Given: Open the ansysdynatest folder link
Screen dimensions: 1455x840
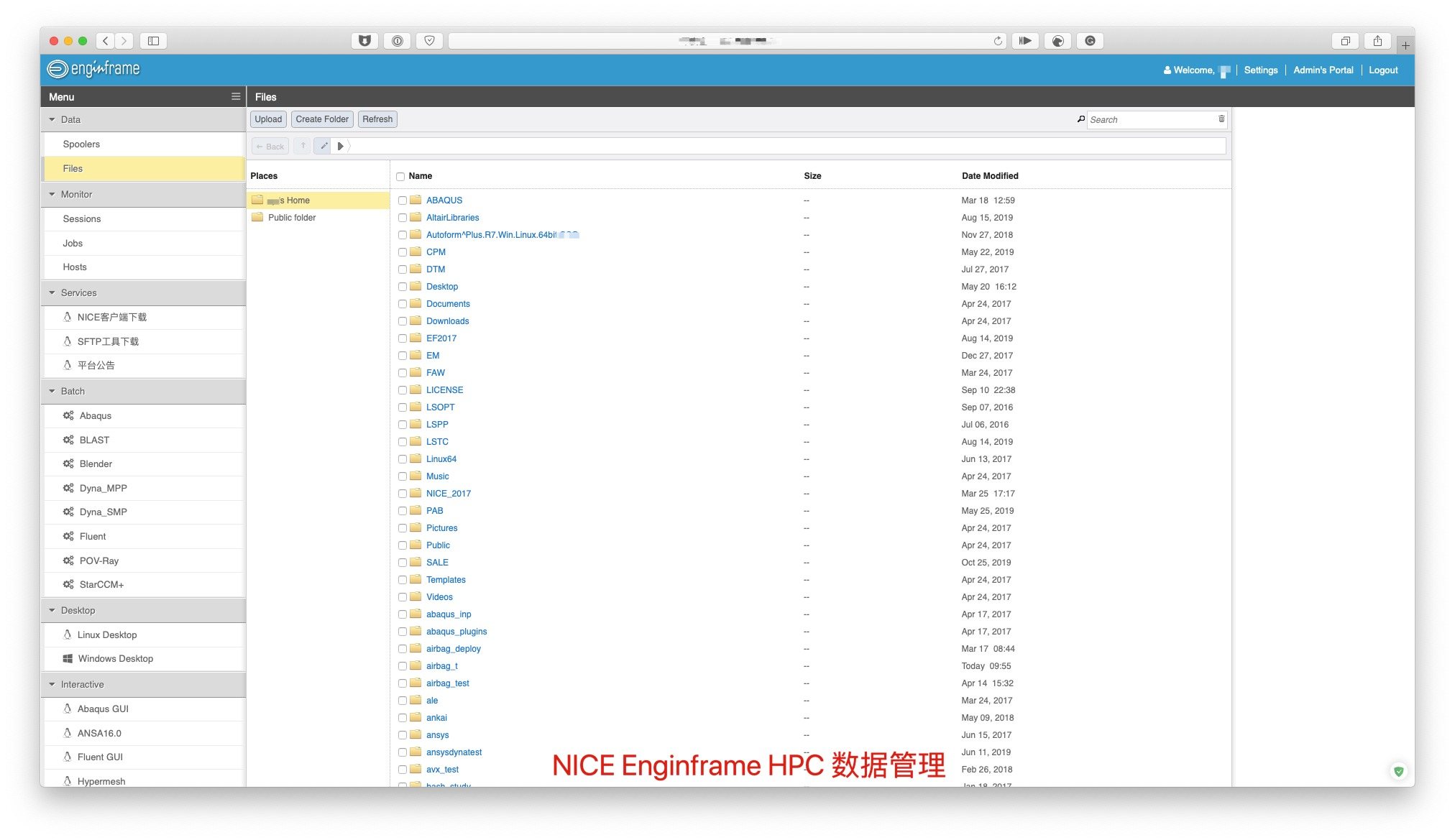Looking at the screenshot, I should pyautogui.click(x=454, y=752).
